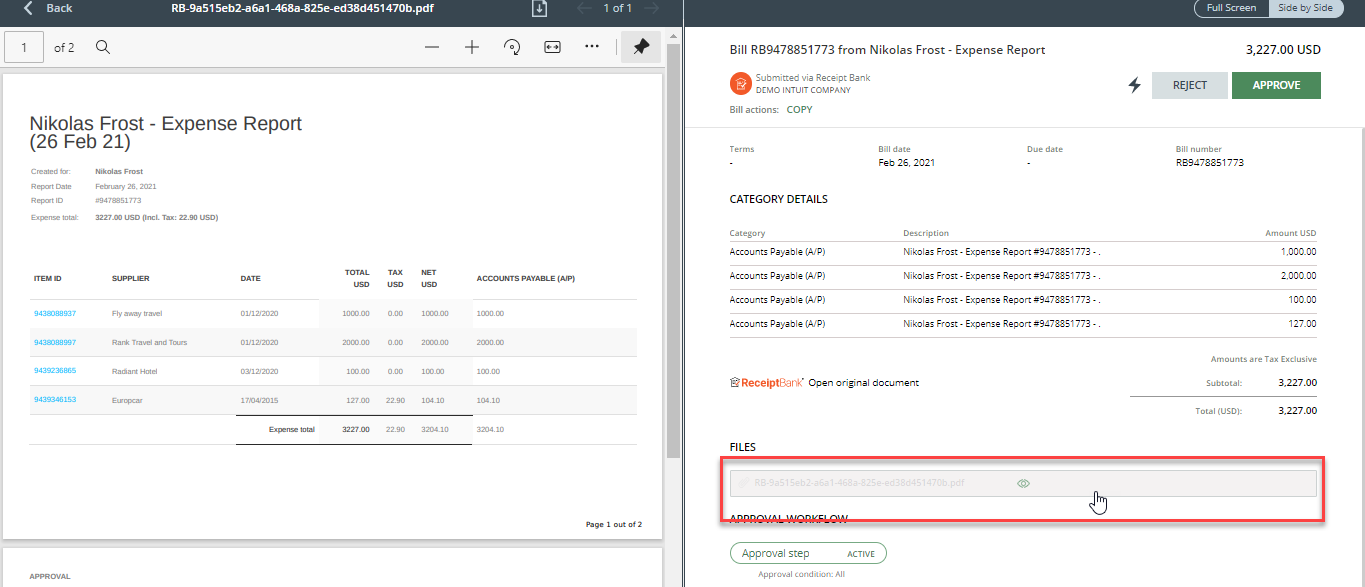Go to the next document arrow
The image size is (1365, 587).
click(651, 8)
